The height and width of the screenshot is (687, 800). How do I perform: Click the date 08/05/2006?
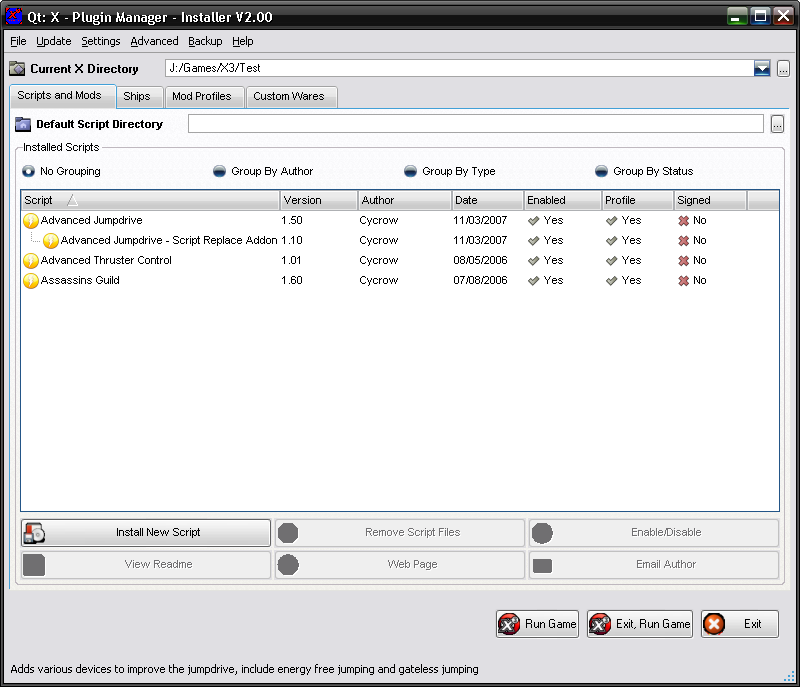tap(480, 261)
